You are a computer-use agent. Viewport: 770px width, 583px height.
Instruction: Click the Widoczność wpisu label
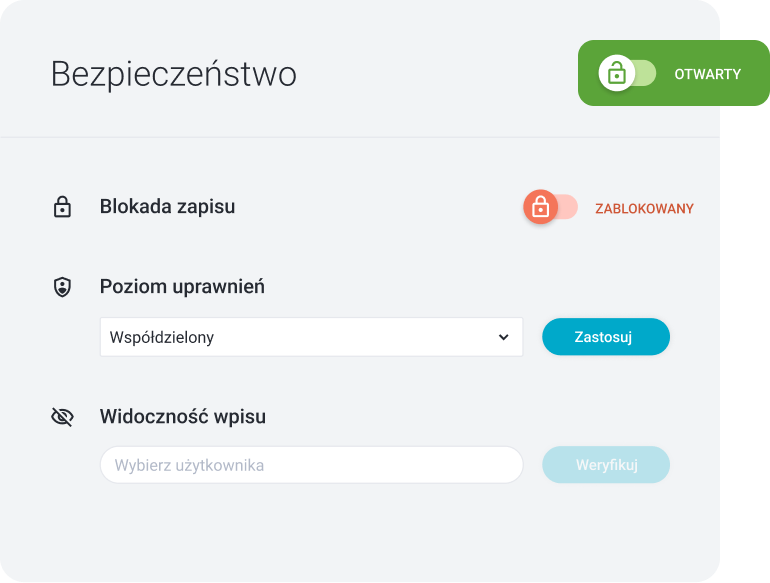point(183,416)
